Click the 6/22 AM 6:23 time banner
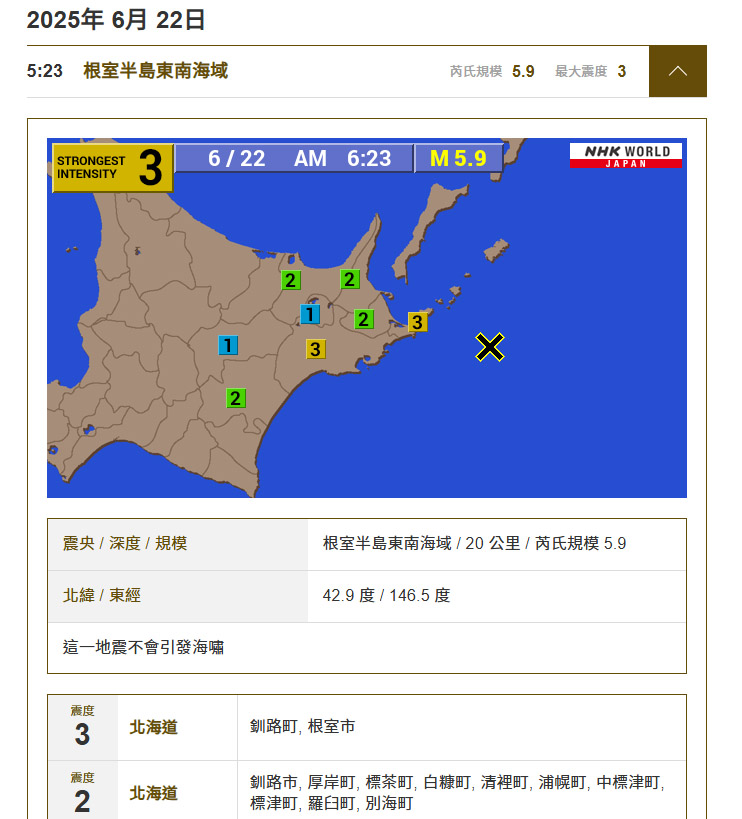This screenshot has height=819, width=742. tap(294, 158)
